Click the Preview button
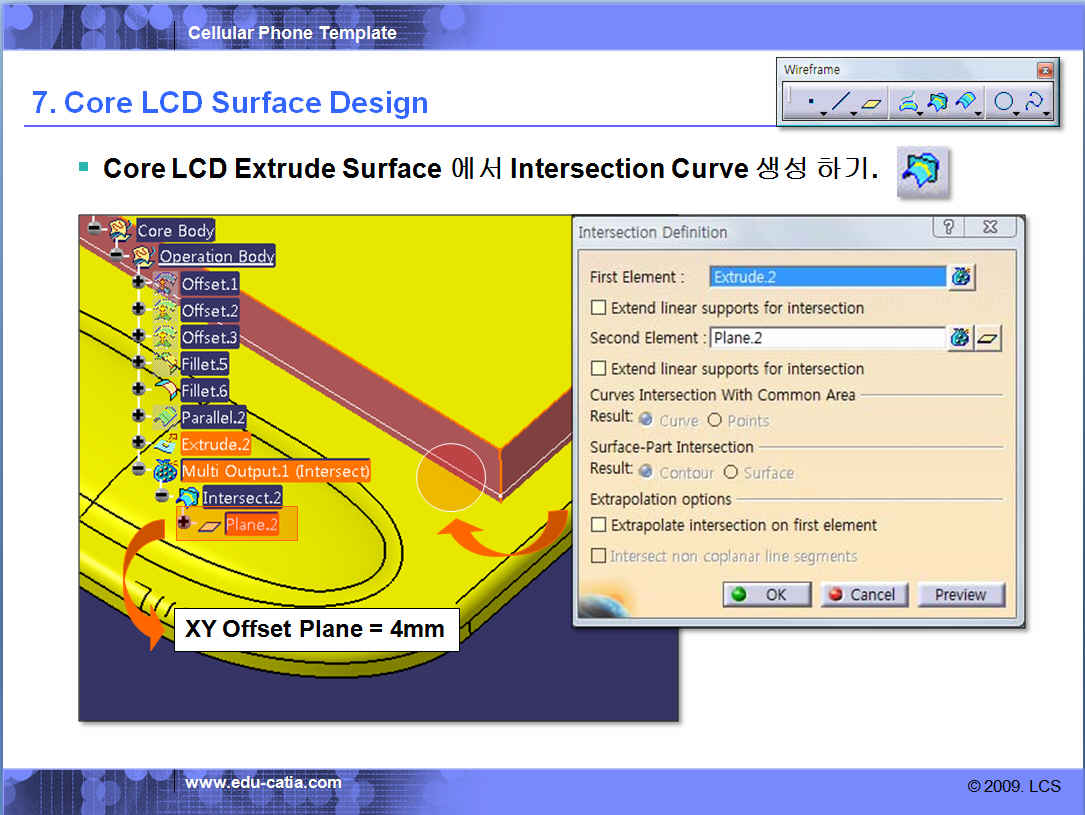 click(x=960, y=594)
